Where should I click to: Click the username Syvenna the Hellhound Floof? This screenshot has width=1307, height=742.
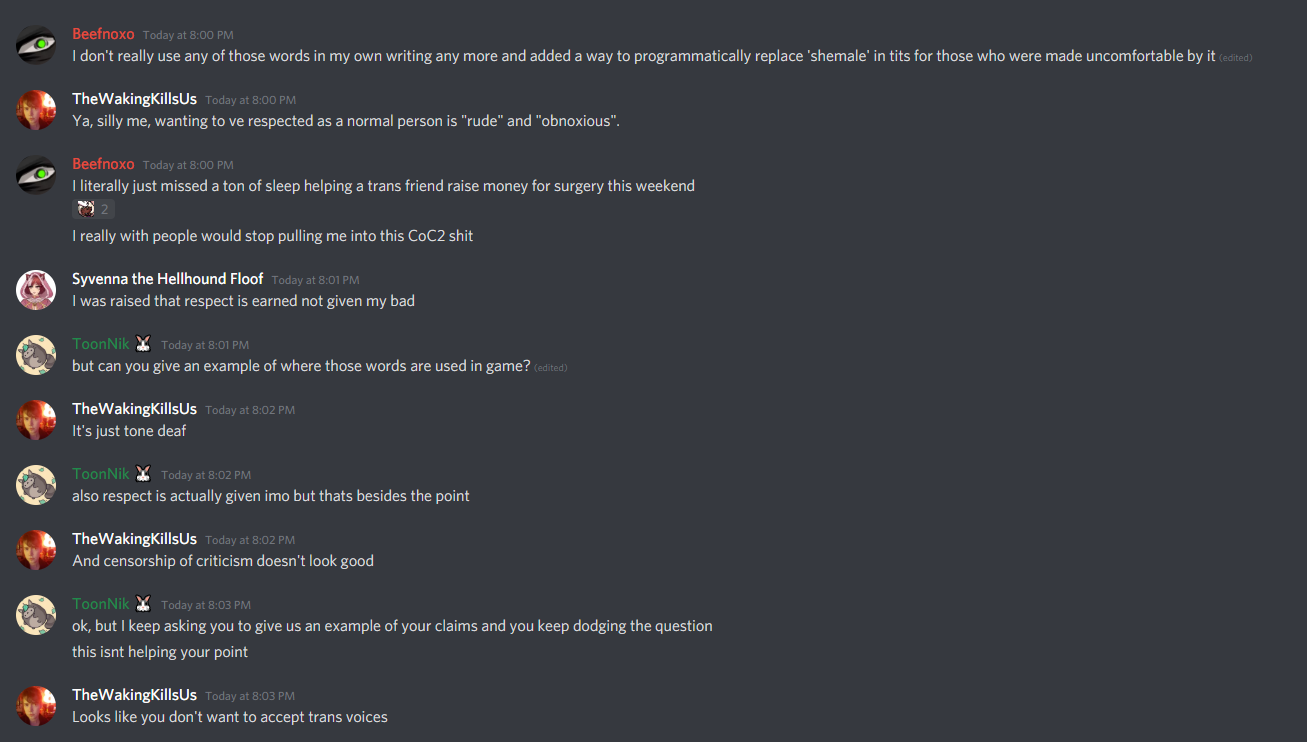[x=167, y=279]
